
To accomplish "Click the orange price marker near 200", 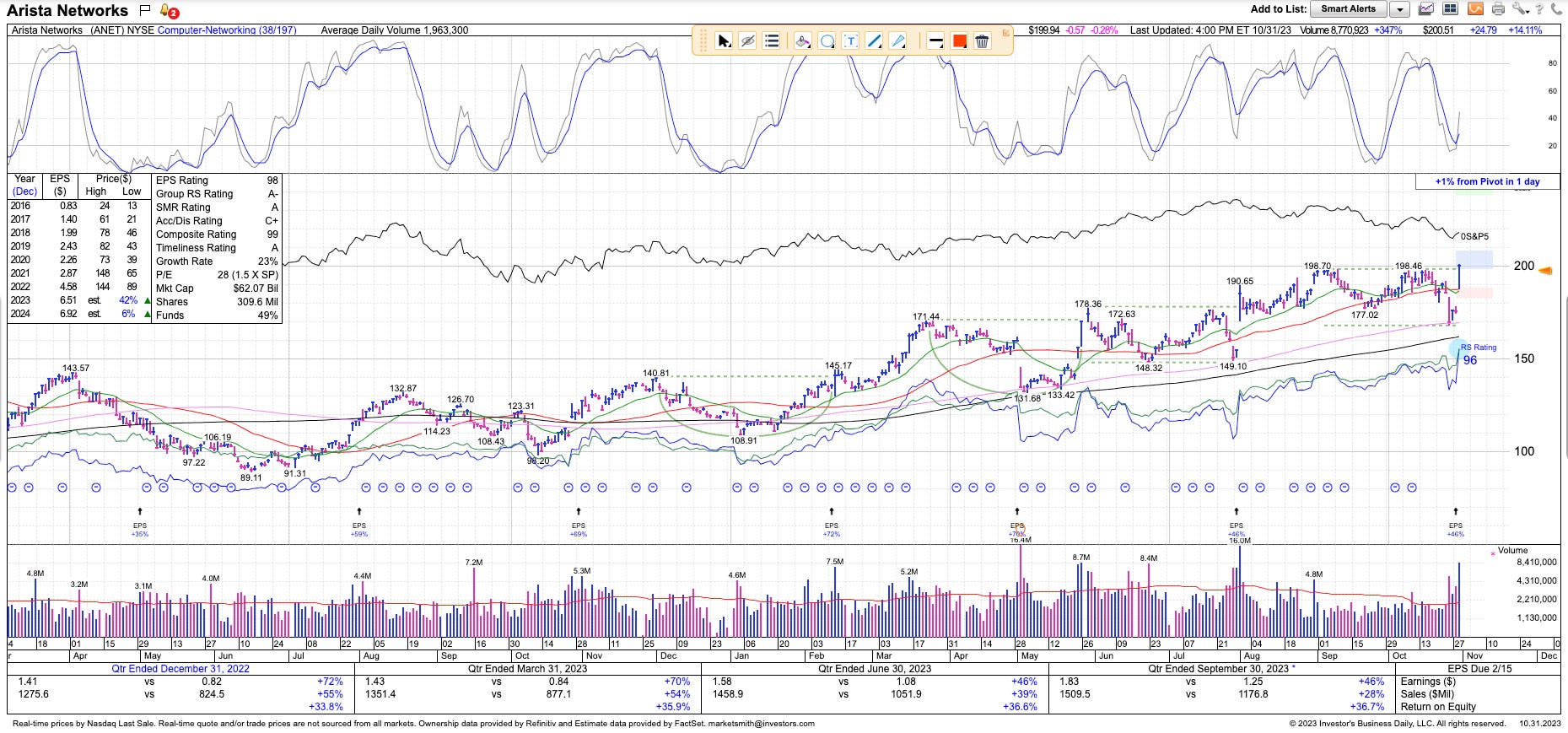I will tap(1545, 271).
